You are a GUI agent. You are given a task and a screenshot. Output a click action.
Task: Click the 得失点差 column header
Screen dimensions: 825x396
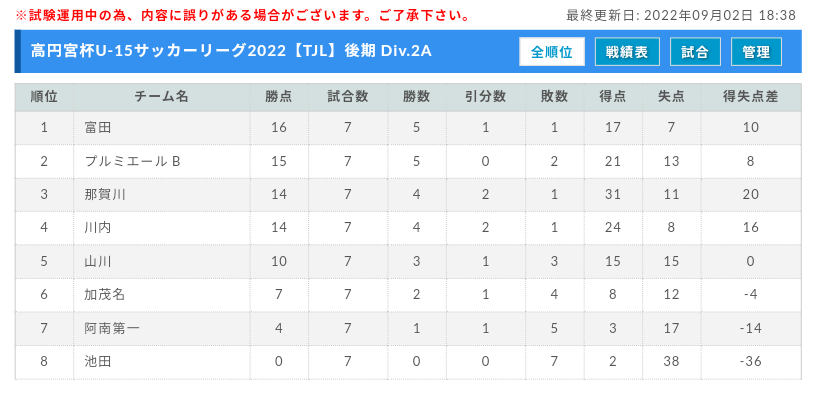[750, 97]
